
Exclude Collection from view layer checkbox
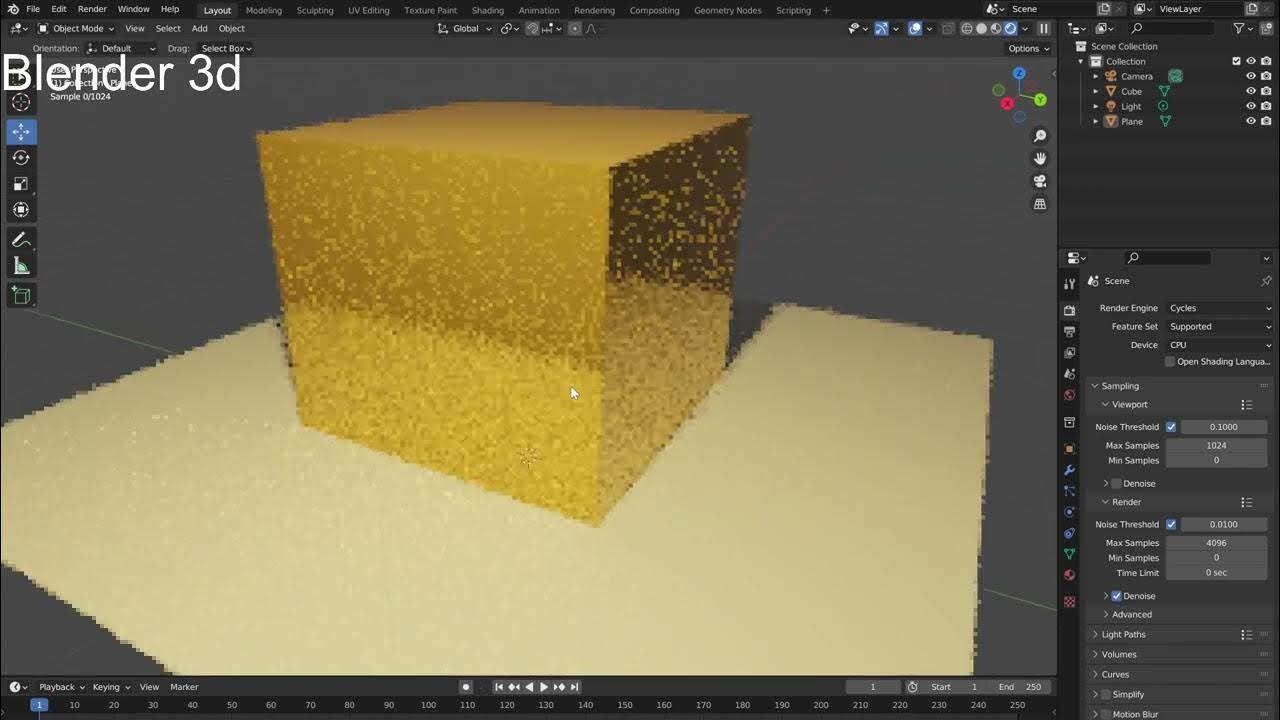point(1236,61)
